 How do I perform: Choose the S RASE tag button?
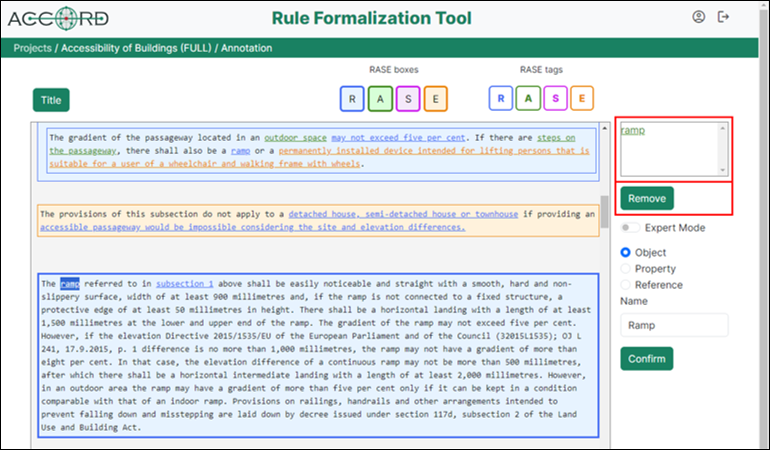tap(555, 98)
